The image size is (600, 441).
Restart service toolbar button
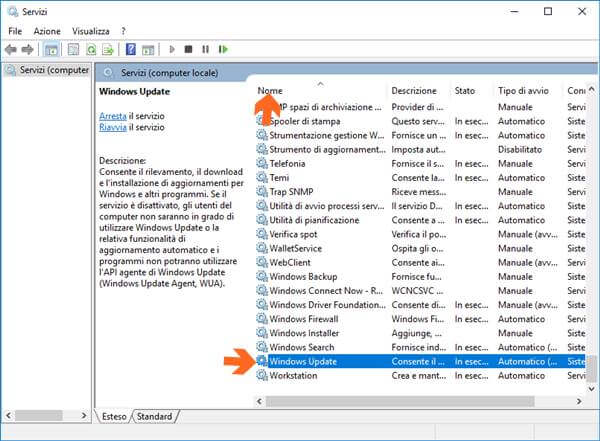pos(223,49)
